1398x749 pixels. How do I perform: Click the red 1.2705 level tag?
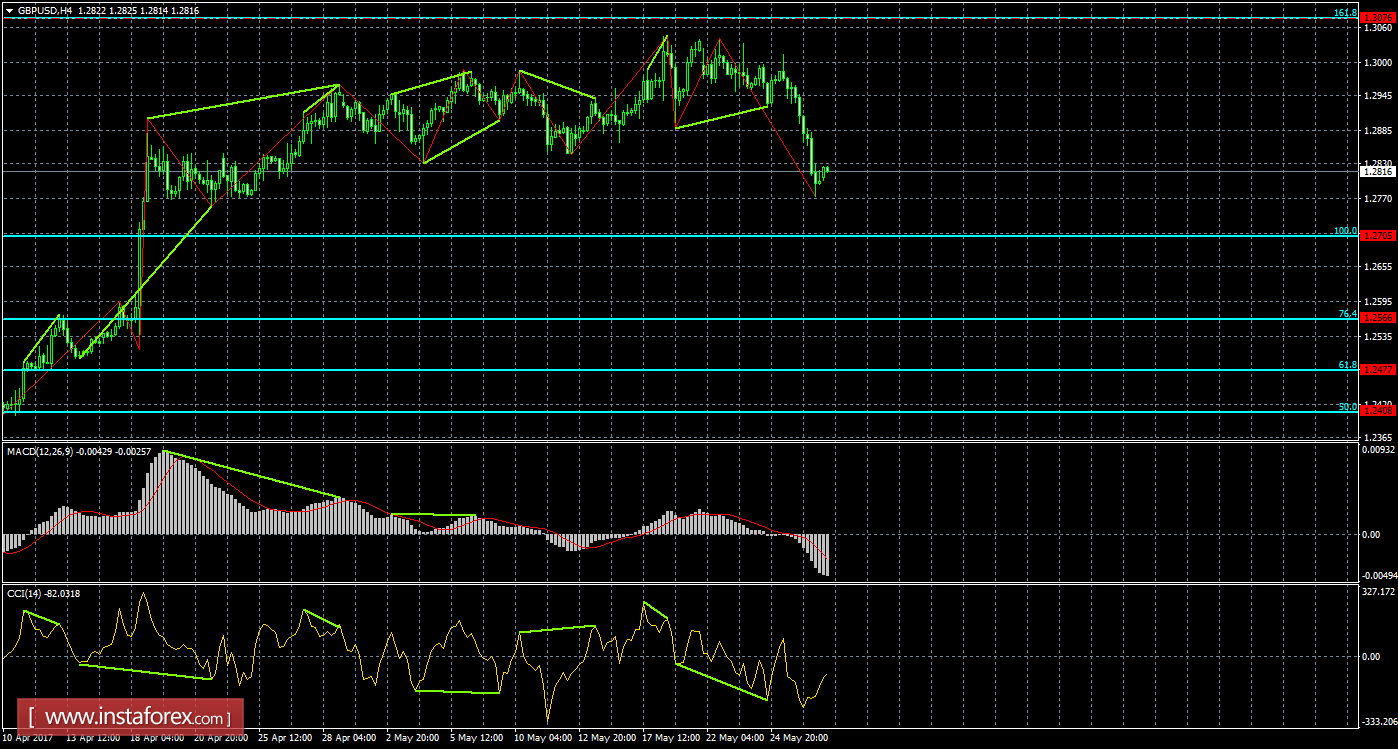1378,236
